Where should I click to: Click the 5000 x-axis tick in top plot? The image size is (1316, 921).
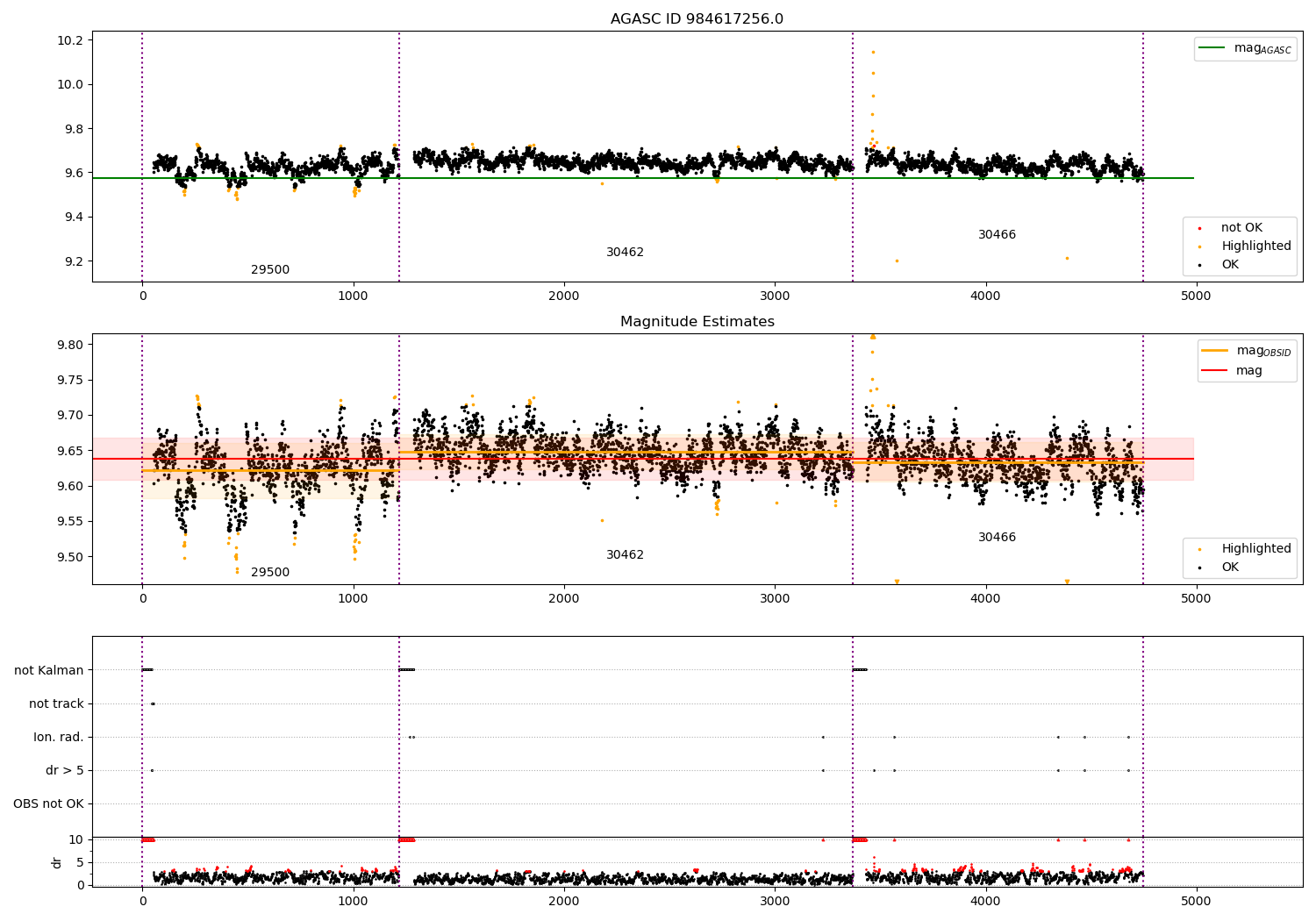coord(1196,296)
